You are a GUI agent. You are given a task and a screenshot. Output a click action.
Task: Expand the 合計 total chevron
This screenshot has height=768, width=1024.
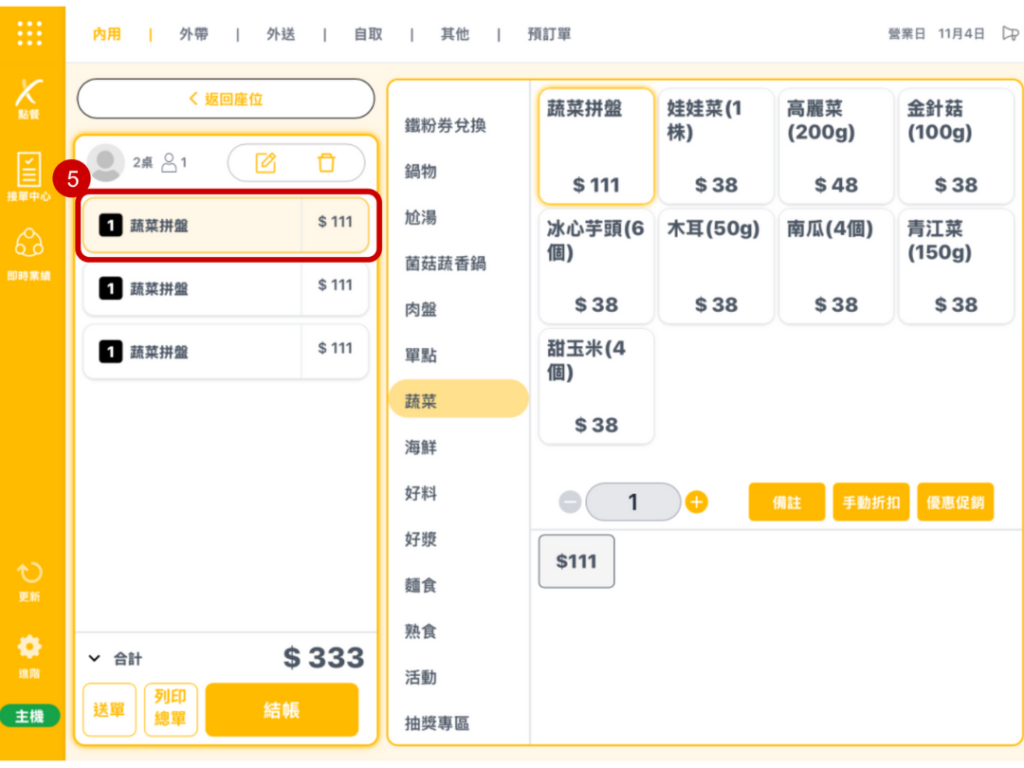pyautogui.click(x=95, y=658)
